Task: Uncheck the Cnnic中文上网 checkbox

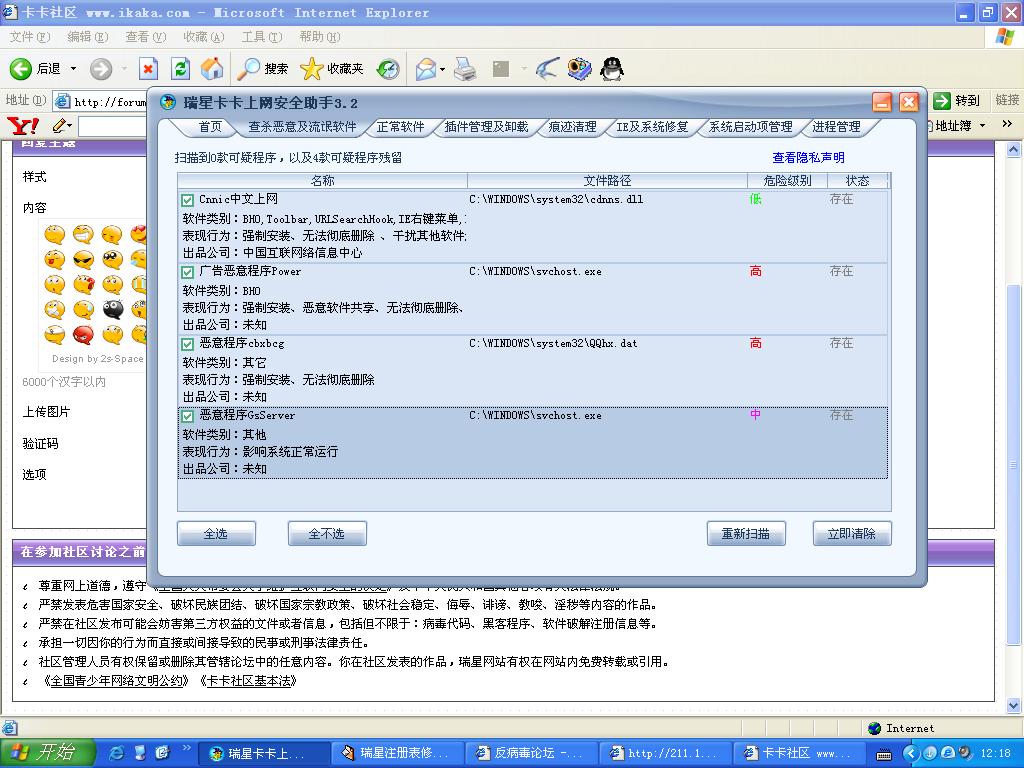Action: coord(187,200)
